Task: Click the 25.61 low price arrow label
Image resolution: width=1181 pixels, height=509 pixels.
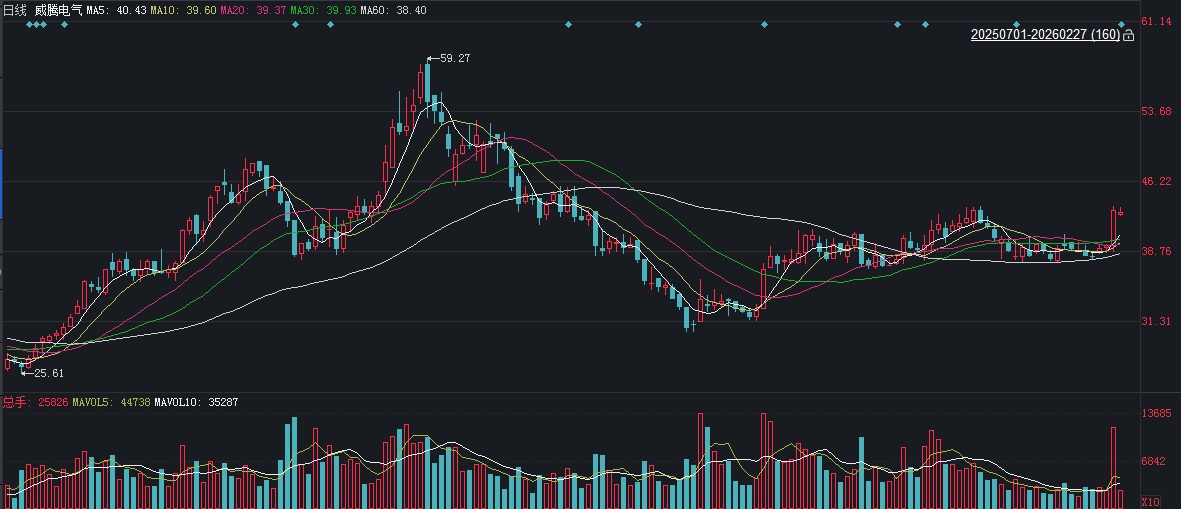Action: (43, 373)
